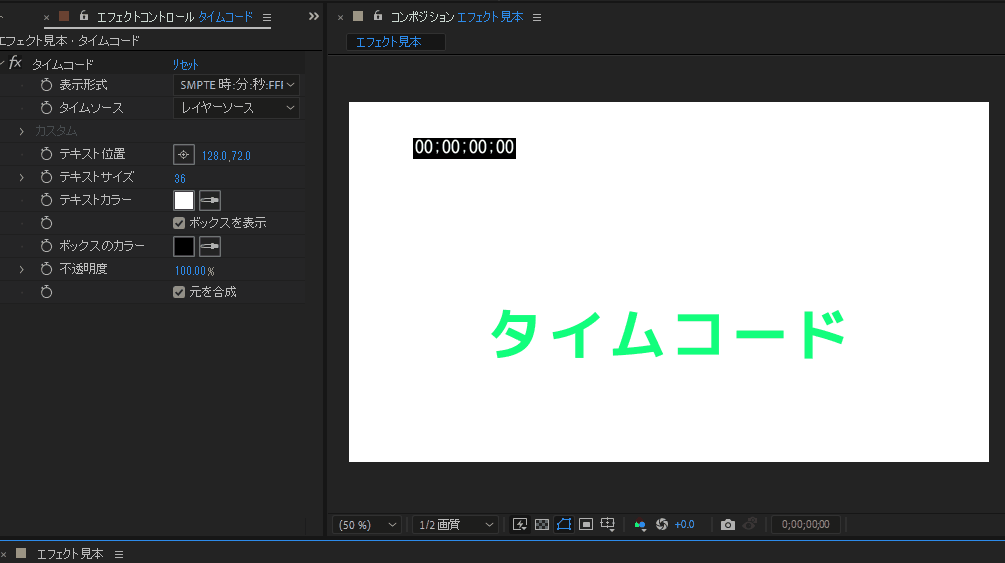1005x563 pixels.
Task: Open magnification (50 %) dropdown
Action: [x=367, y=525]
